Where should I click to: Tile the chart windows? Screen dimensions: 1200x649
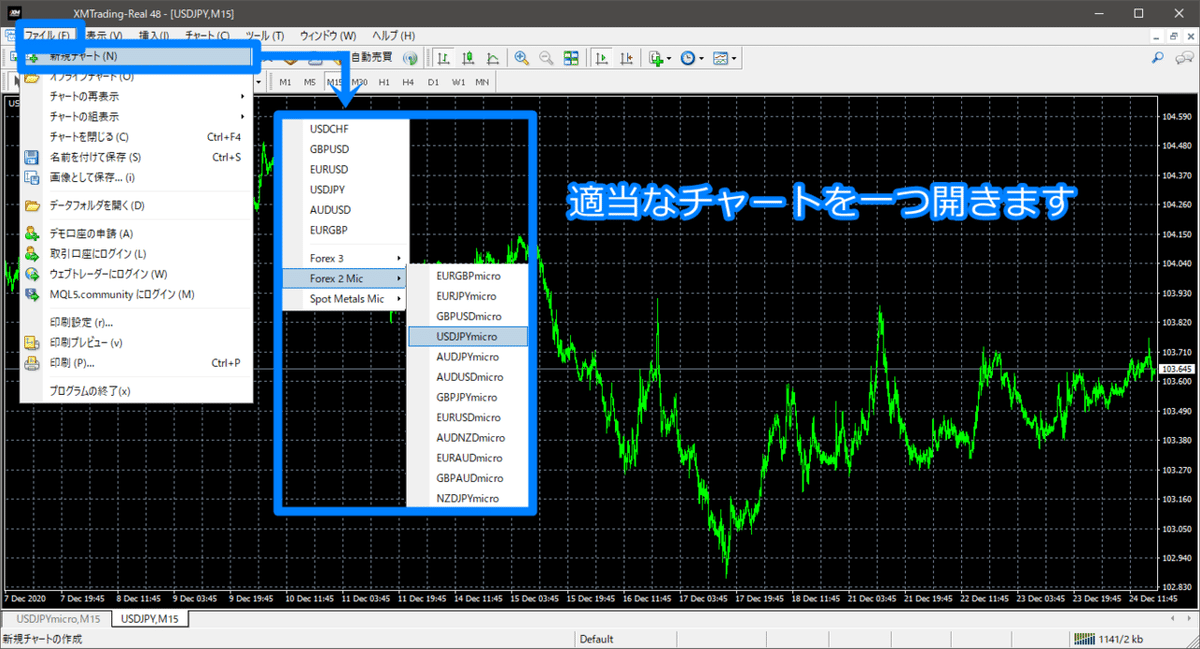click(x=571, y=57)
